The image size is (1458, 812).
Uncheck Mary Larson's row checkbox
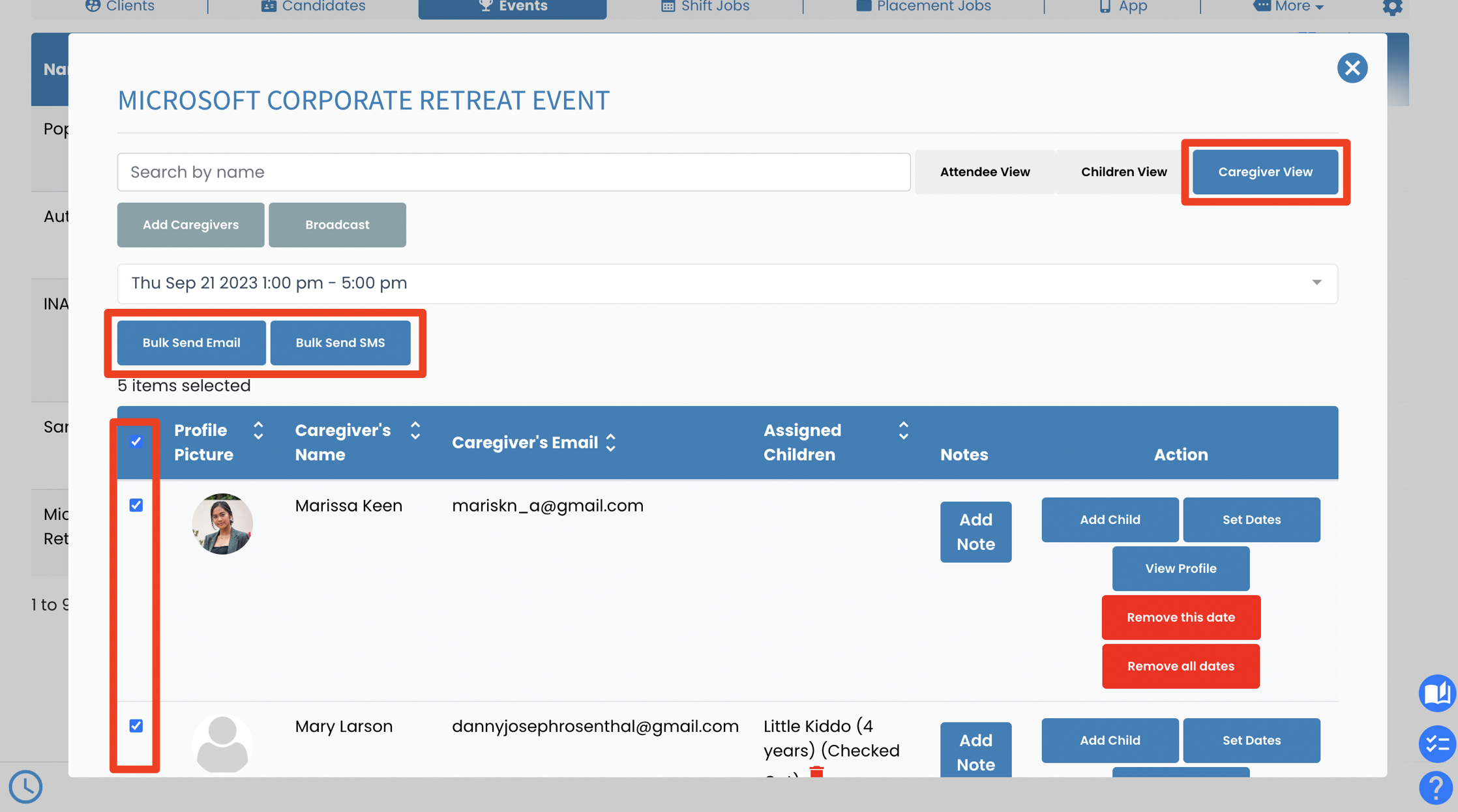[136, 725]
